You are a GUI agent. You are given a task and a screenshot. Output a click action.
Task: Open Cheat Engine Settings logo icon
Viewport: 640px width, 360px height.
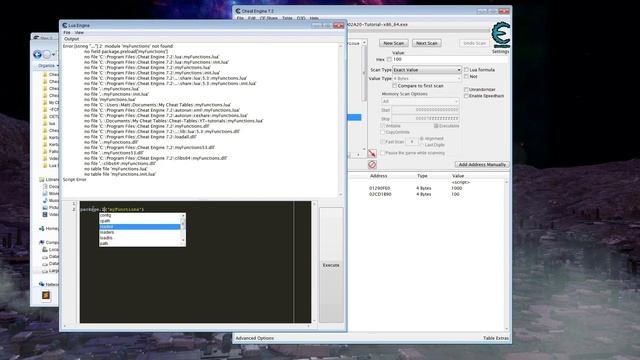(x=501, y=36)
